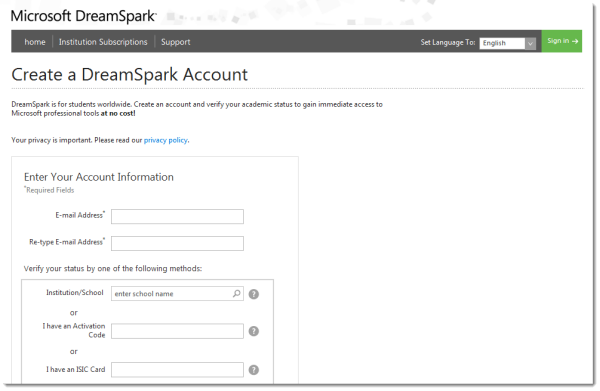Viewport: 600px width, 391px height.
Task: Click the Required Fields note
Action: (49, 190)
